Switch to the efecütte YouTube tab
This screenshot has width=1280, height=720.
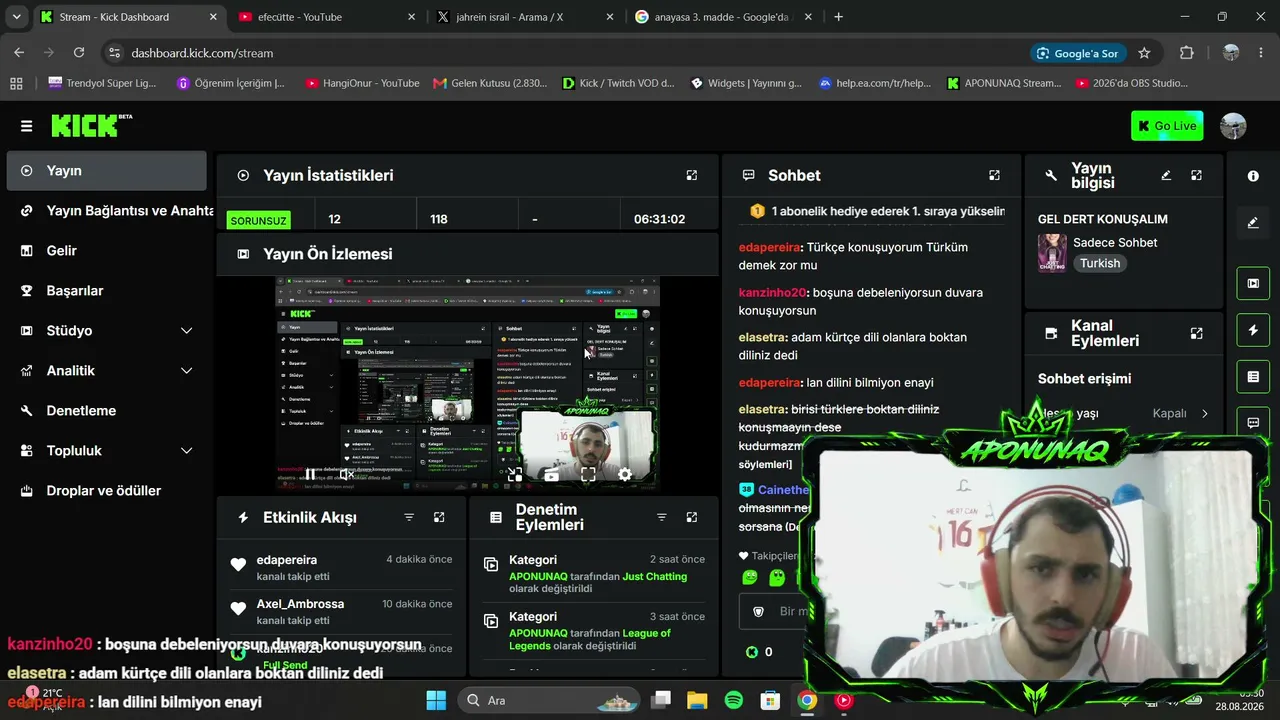click(327, 17)
